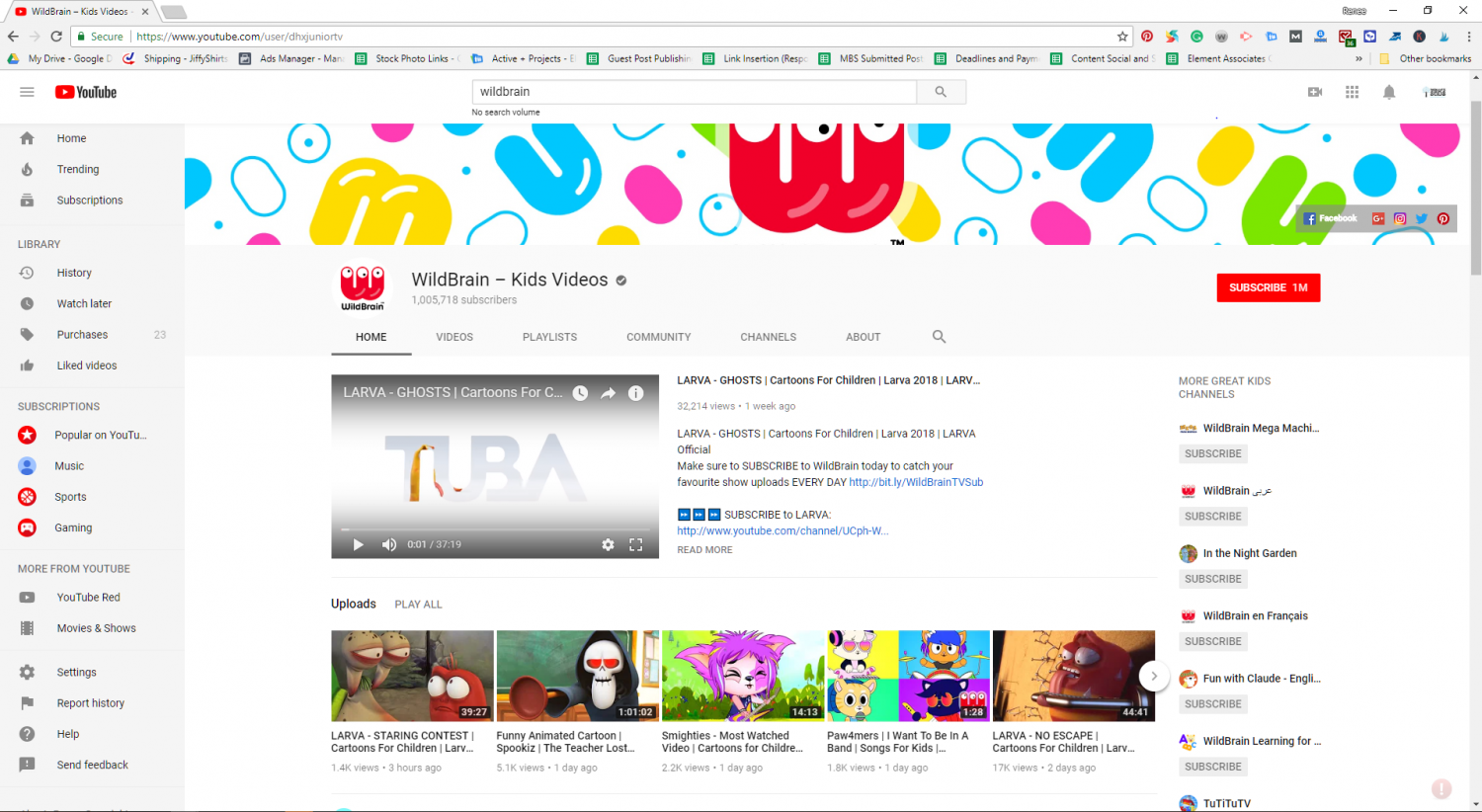Click the search magnifier button
The image size is (1482, 812).
click(x=941, y=92)
